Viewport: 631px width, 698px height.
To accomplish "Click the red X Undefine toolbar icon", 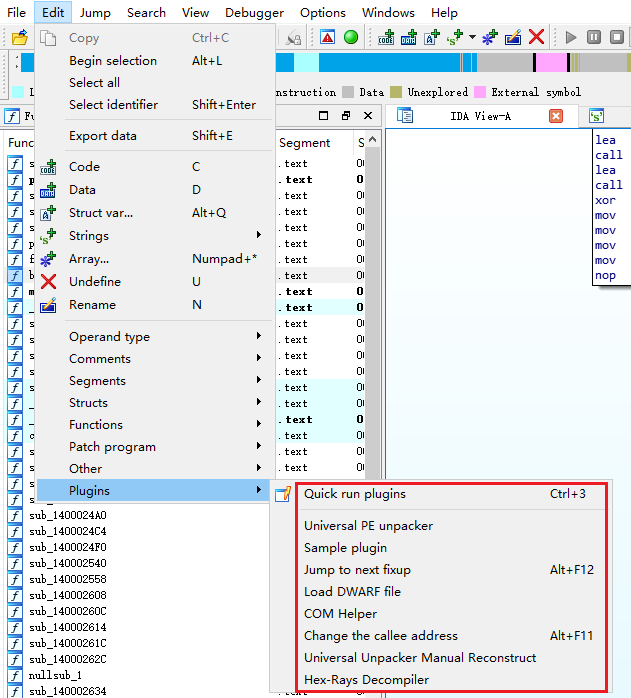I will [x=537, y=37].
